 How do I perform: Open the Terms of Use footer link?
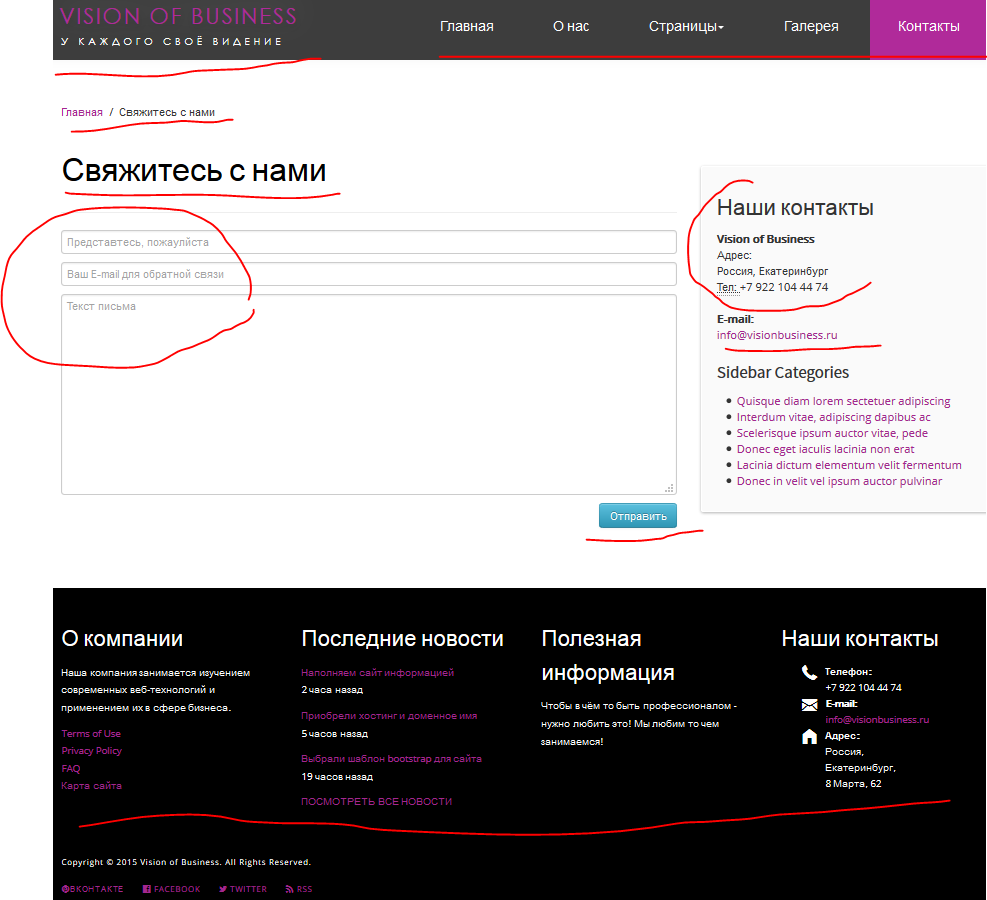click(91, 734)
